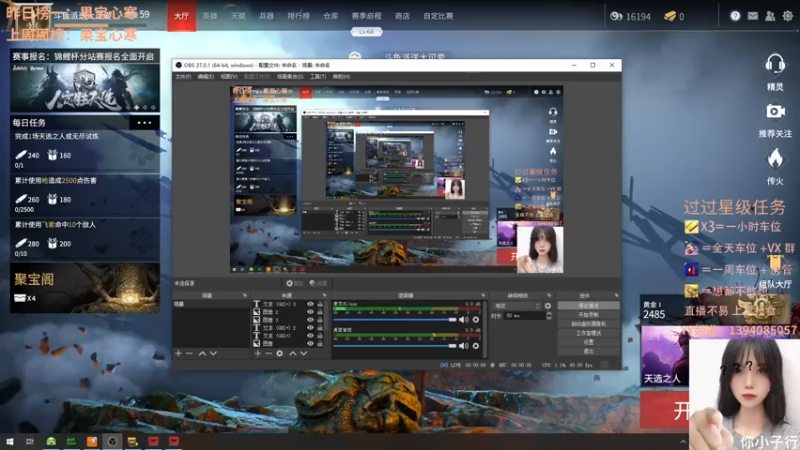800x450 pixels.
Task: Click the 传火 flame icon
Action: (775, 159)
